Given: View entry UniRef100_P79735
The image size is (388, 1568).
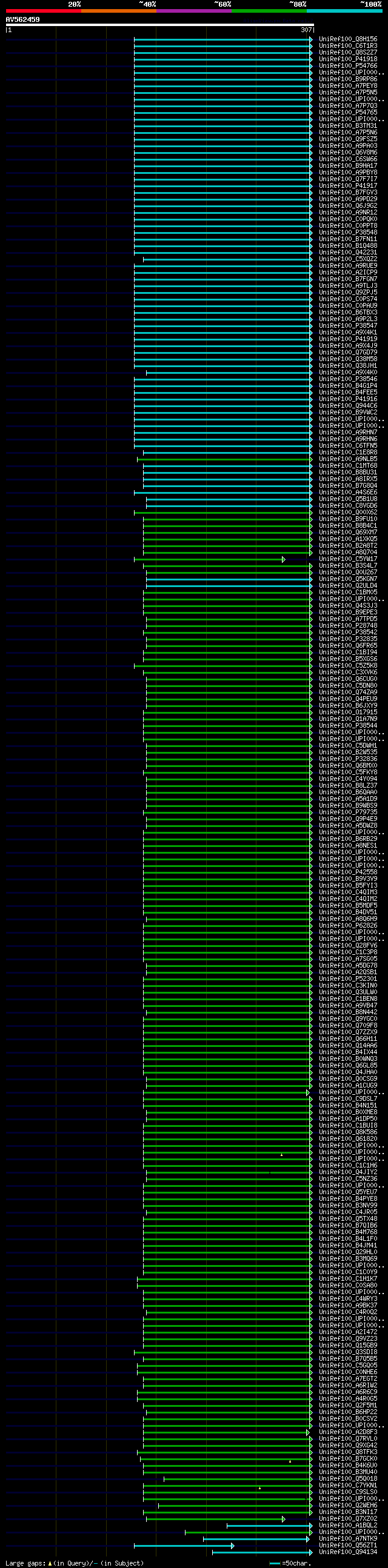Looking at the screenshot, I should point(348,812).
